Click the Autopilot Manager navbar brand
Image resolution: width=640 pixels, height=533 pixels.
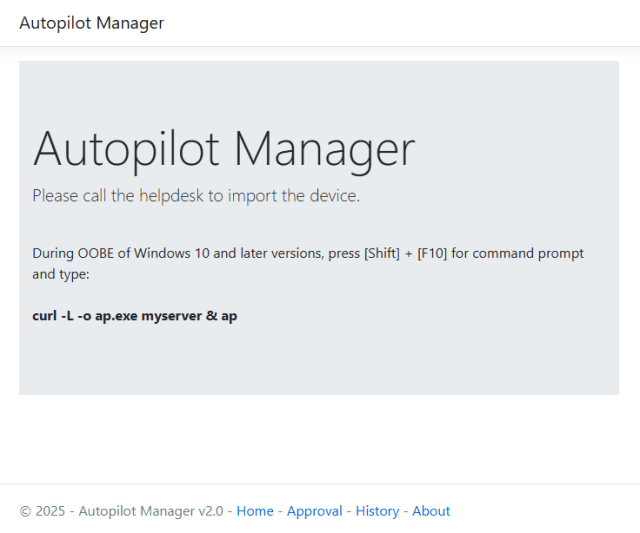click(x=92, y=23)
